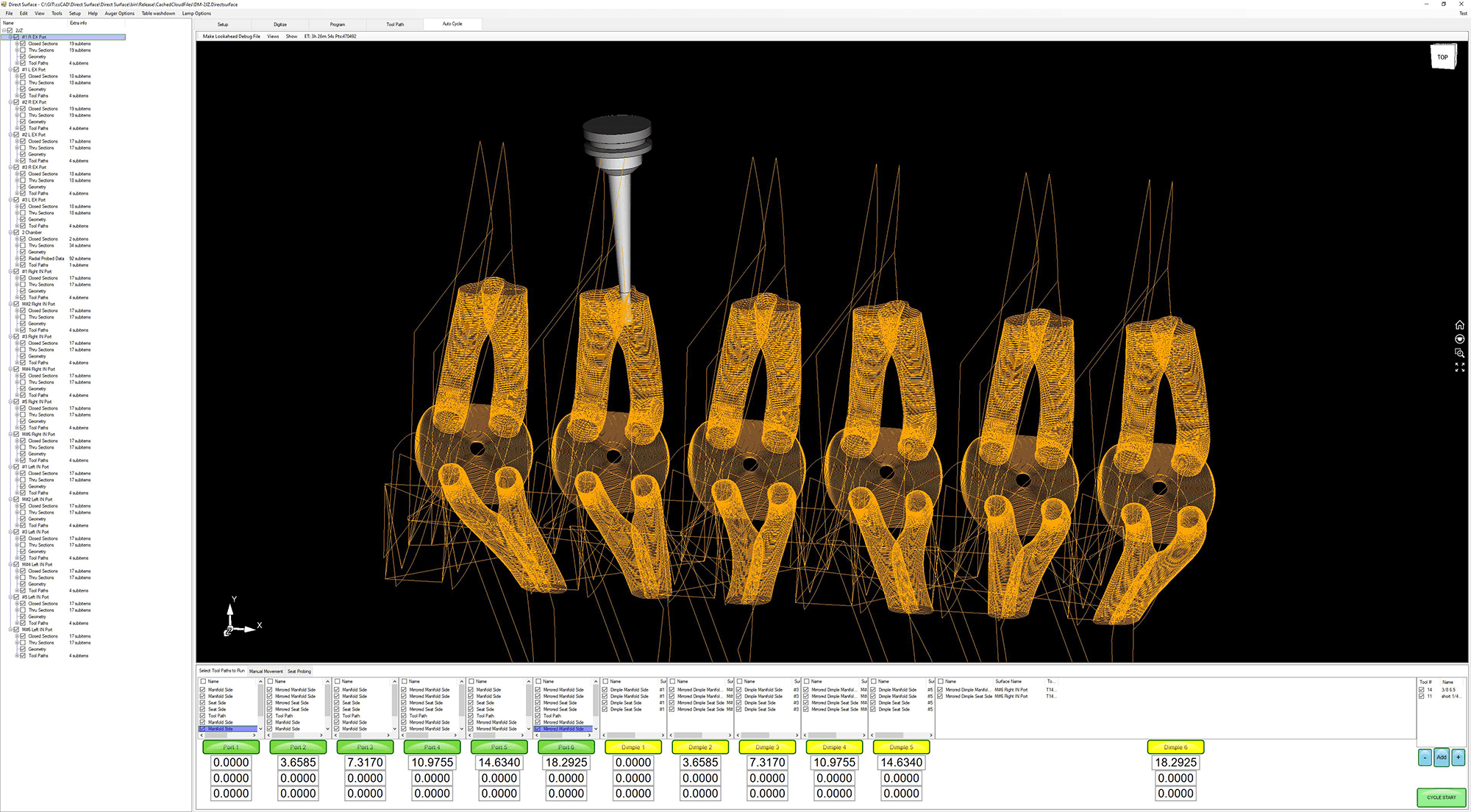Toggle the 2JZ root checkbox in tree
1471x812 pixels.
pyautogui.click(x=10, y=31)
